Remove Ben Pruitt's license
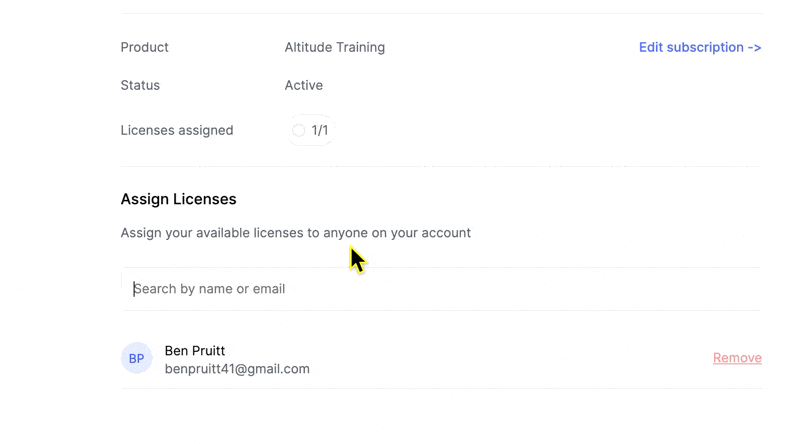 [x=737, y=358]
